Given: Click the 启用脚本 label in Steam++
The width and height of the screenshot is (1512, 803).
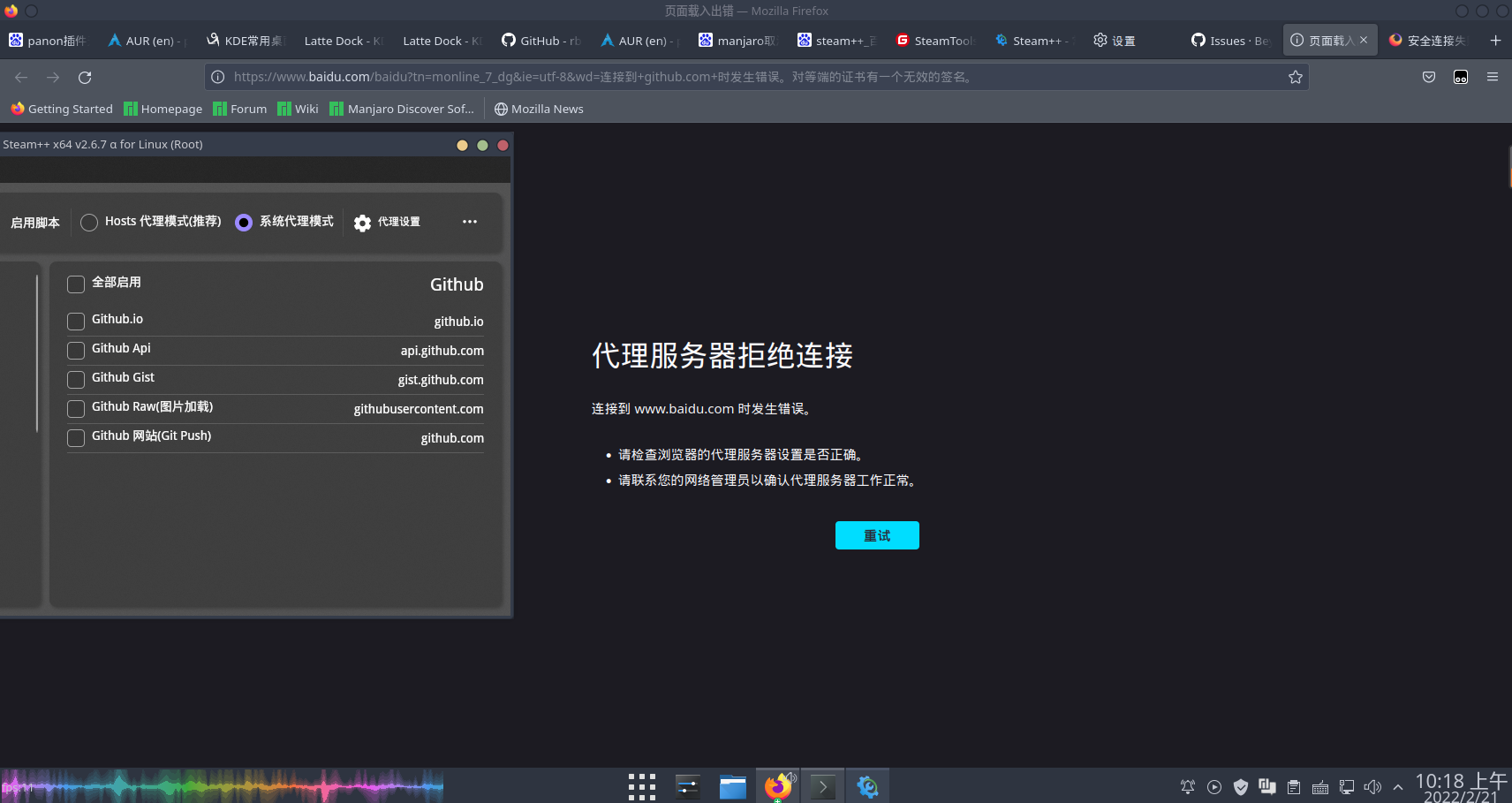Looking at the screenshot, I should point(35,223).
